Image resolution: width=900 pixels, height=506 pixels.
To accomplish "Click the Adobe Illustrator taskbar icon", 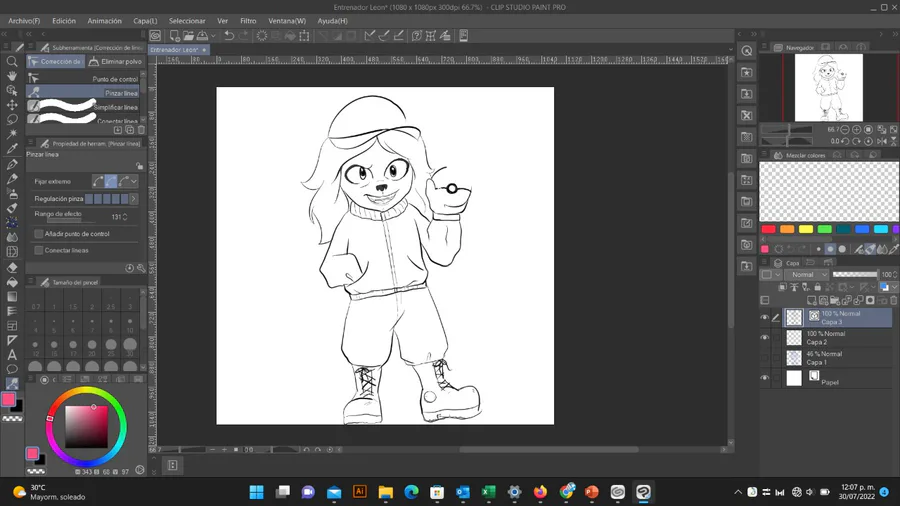I will coord(360,492).
